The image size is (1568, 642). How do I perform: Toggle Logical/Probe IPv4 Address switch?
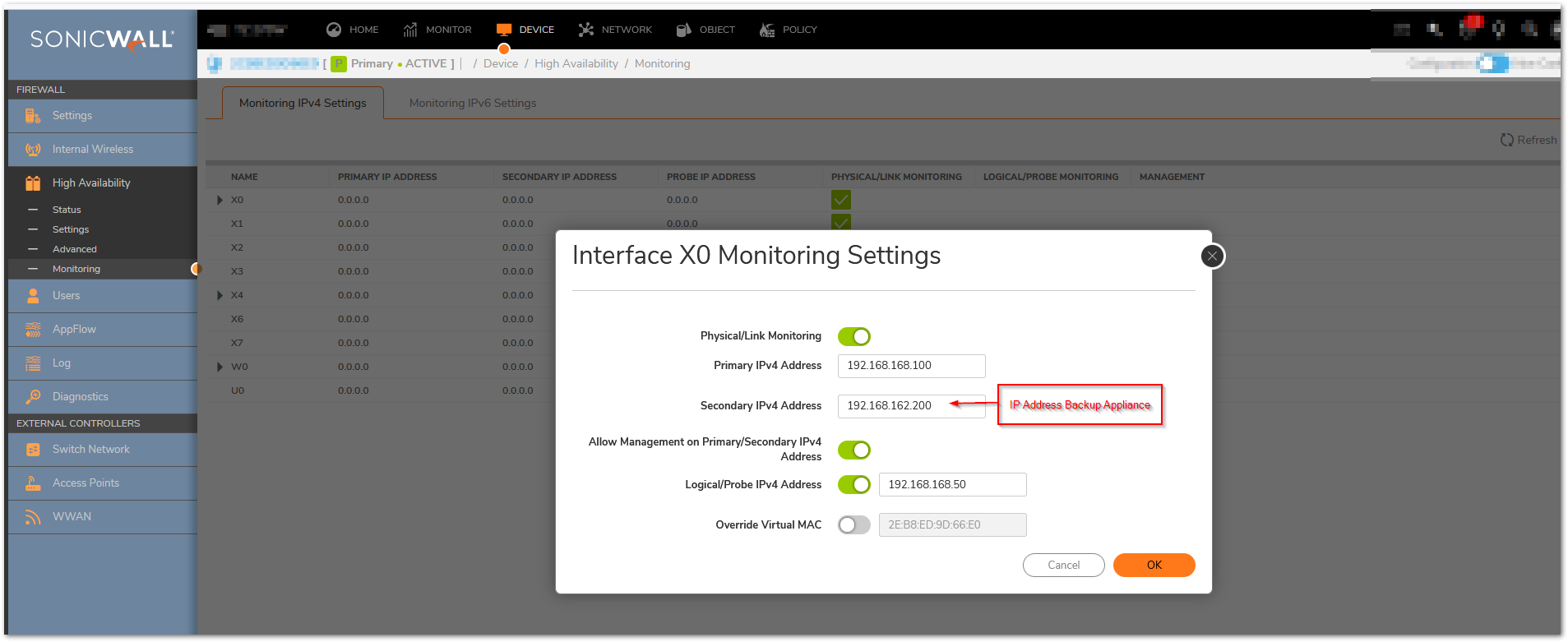(x=854, y=485)
